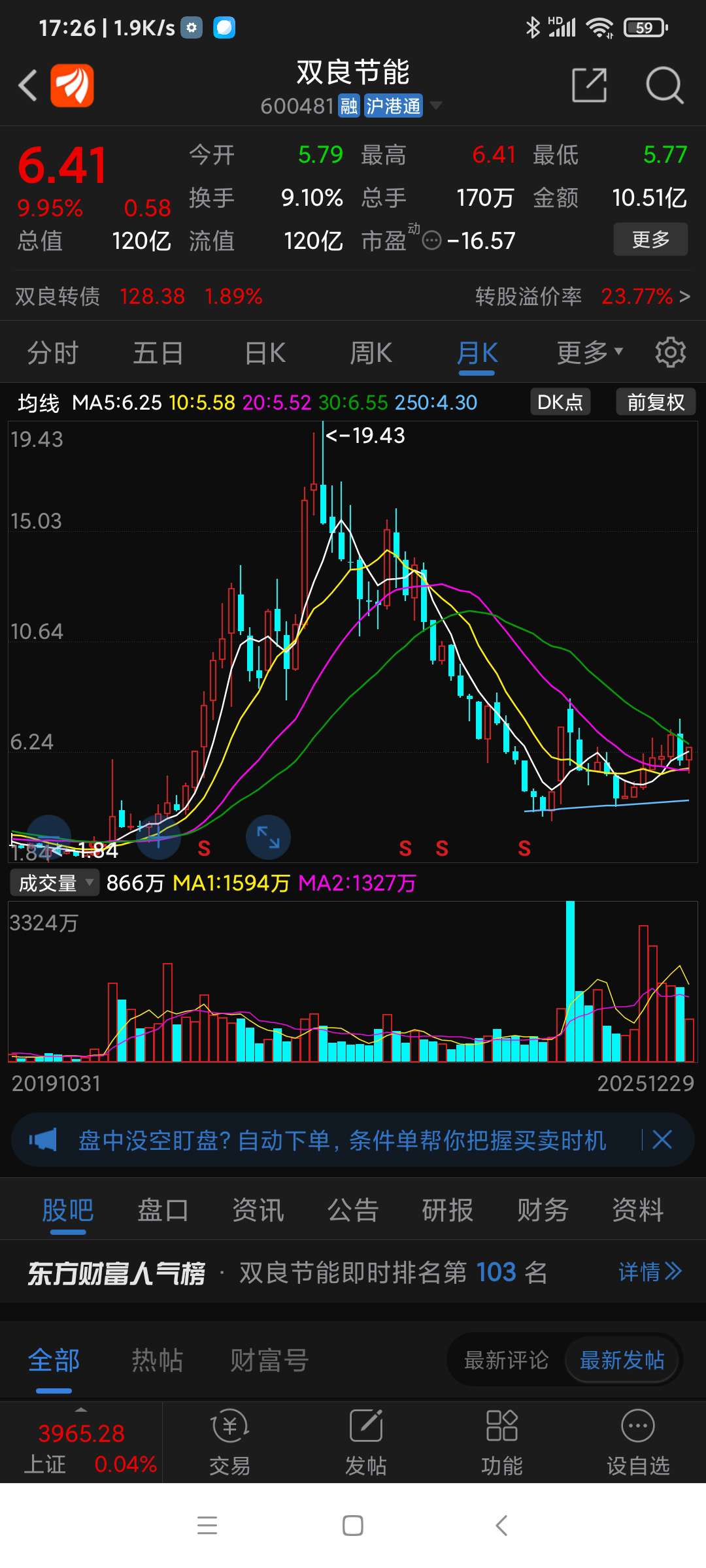
Task: Tap the <-19.43 high price label
Action: (x=365, y=435)
